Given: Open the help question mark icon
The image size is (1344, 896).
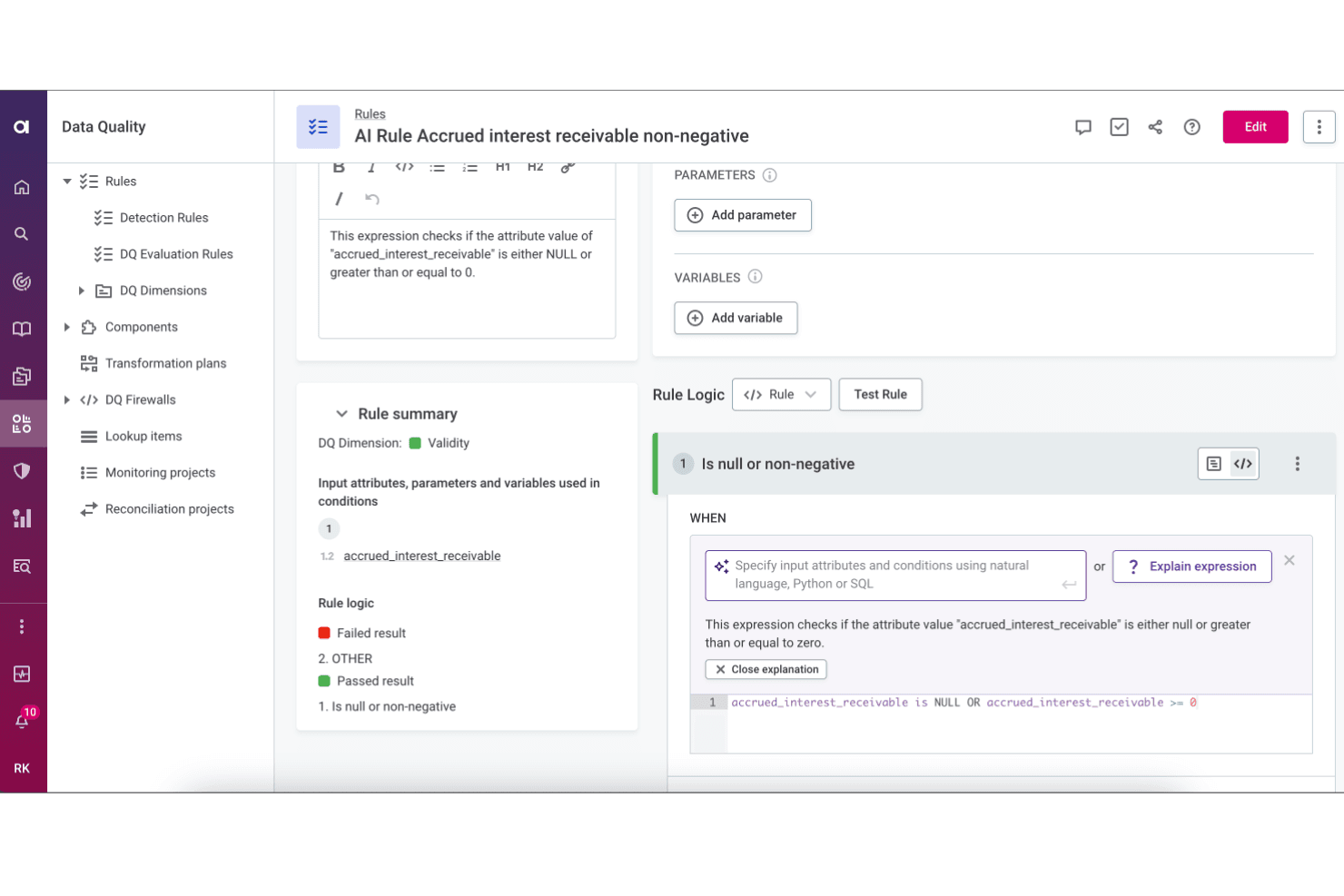Looking at the screenshot, I should (x=1192, y=127).
